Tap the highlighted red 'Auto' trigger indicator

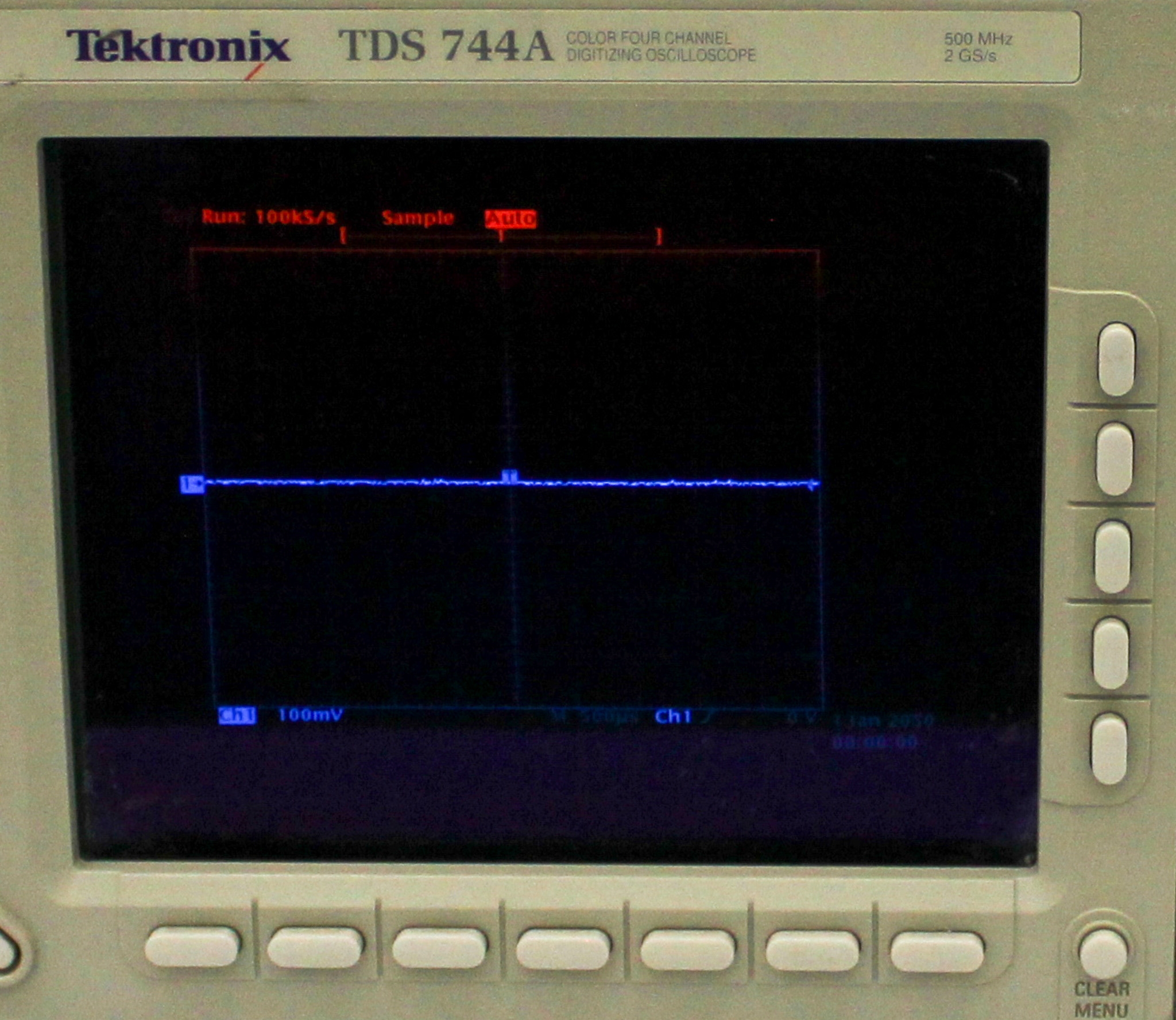[x=510, y=219]
